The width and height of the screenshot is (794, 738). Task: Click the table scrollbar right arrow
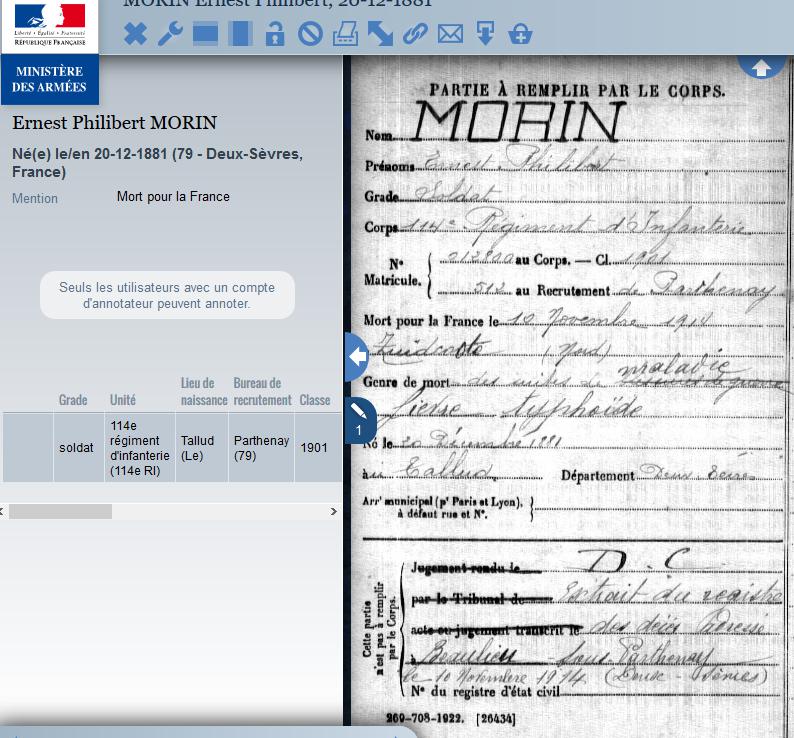pyautogui.click(x=334, y=512)
